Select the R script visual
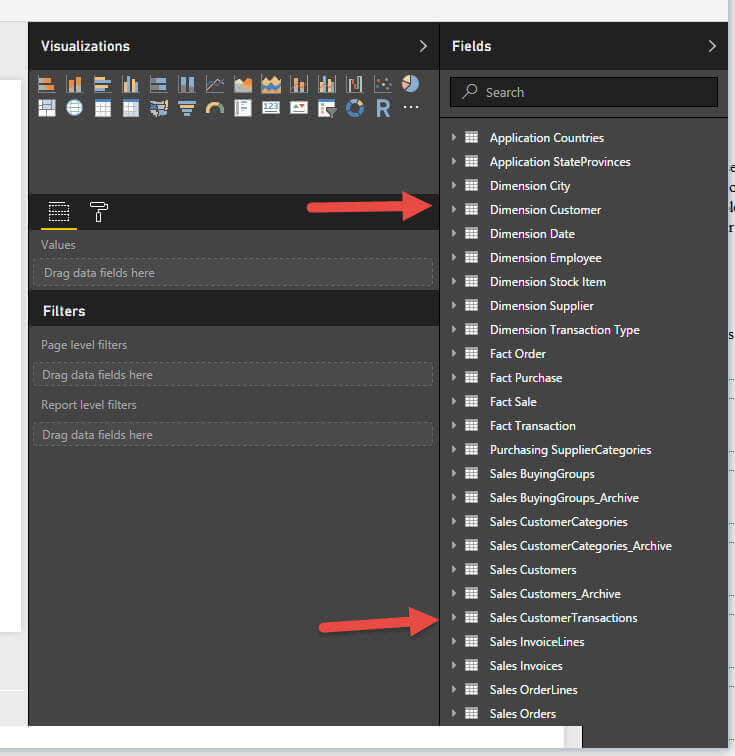 coord(383,108)
